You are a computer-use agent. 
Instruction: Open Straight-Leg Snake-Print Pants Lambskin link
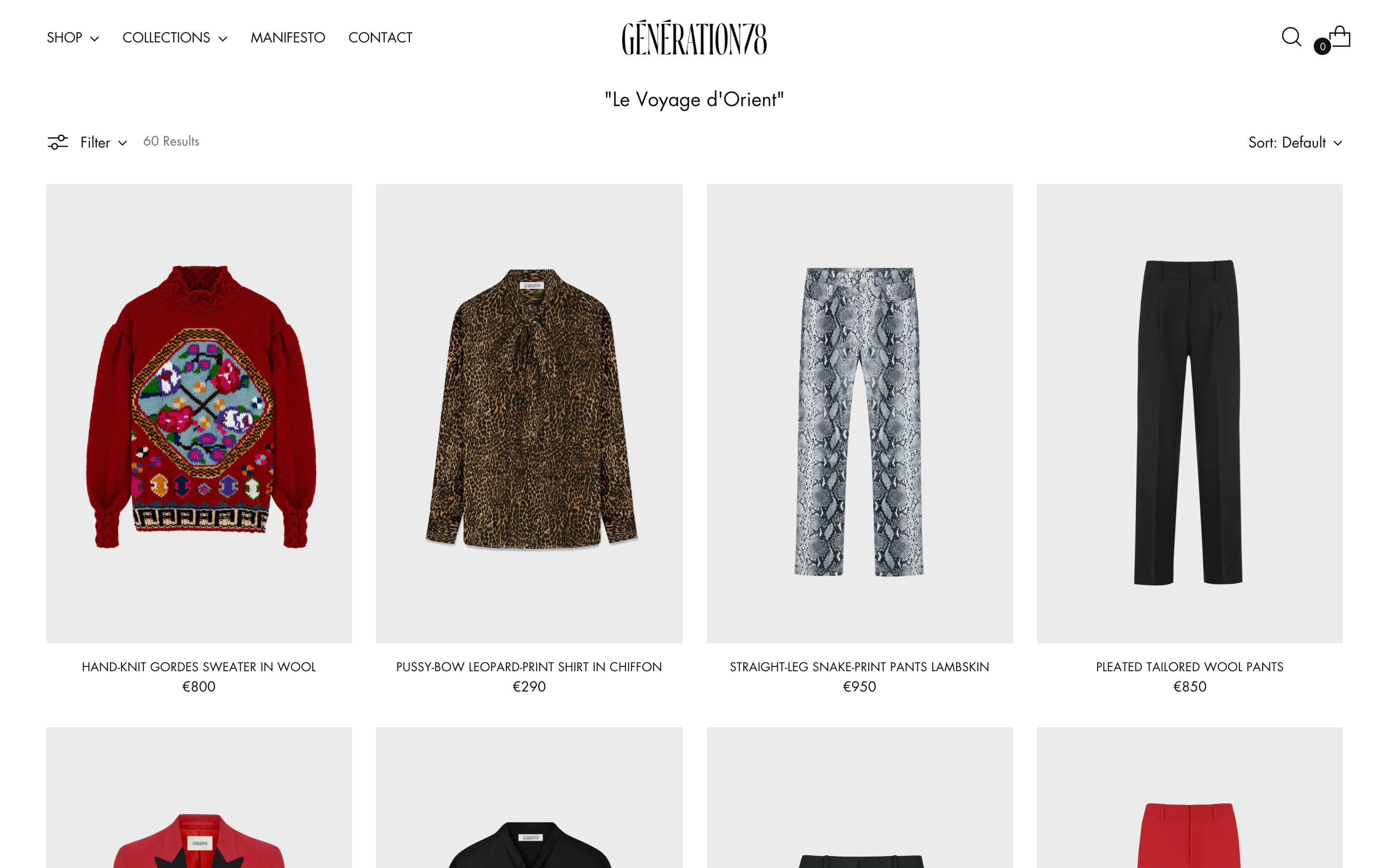point(859,666)
